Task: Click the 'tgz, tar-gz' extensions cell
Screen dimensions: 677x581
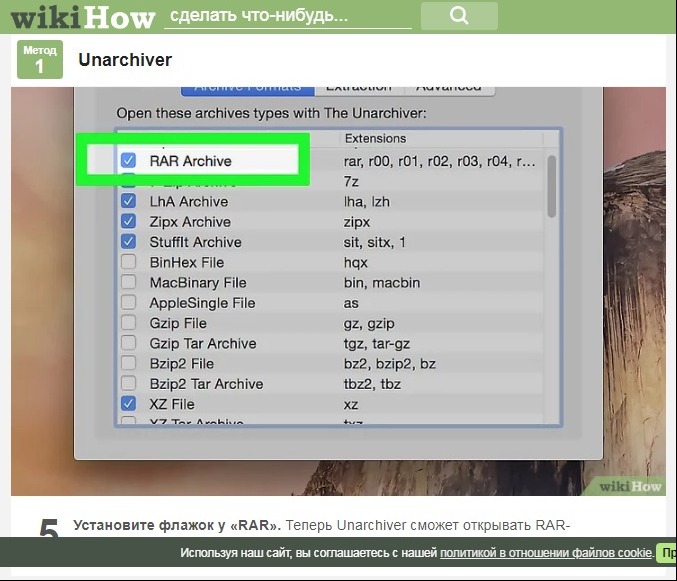Action: tap(376, 344)
